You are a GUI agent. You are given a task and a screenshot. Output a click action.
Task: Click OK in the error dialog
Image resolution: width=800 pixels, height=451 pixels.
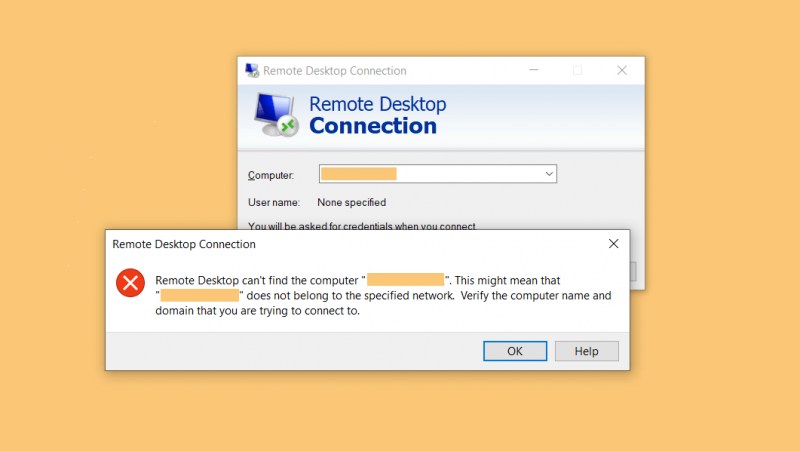[x=515, y=351]
